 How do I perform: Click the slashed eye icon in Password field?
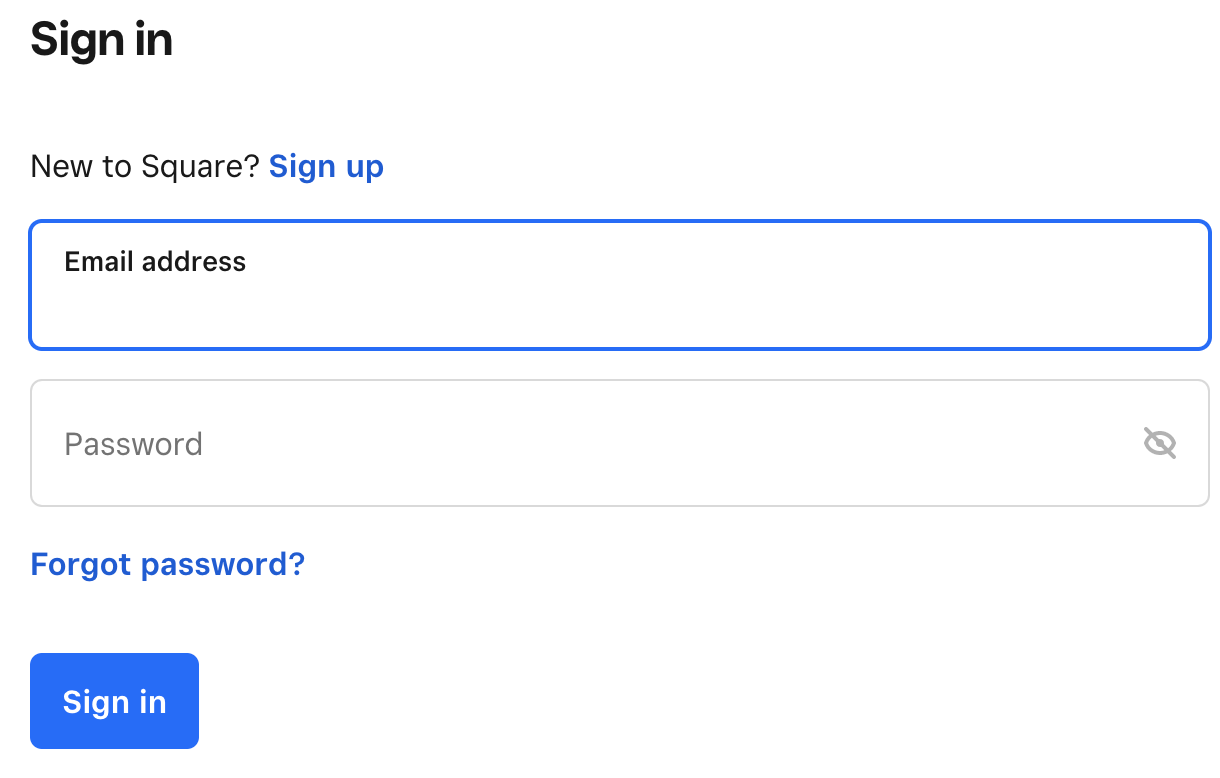[1159, 443]
